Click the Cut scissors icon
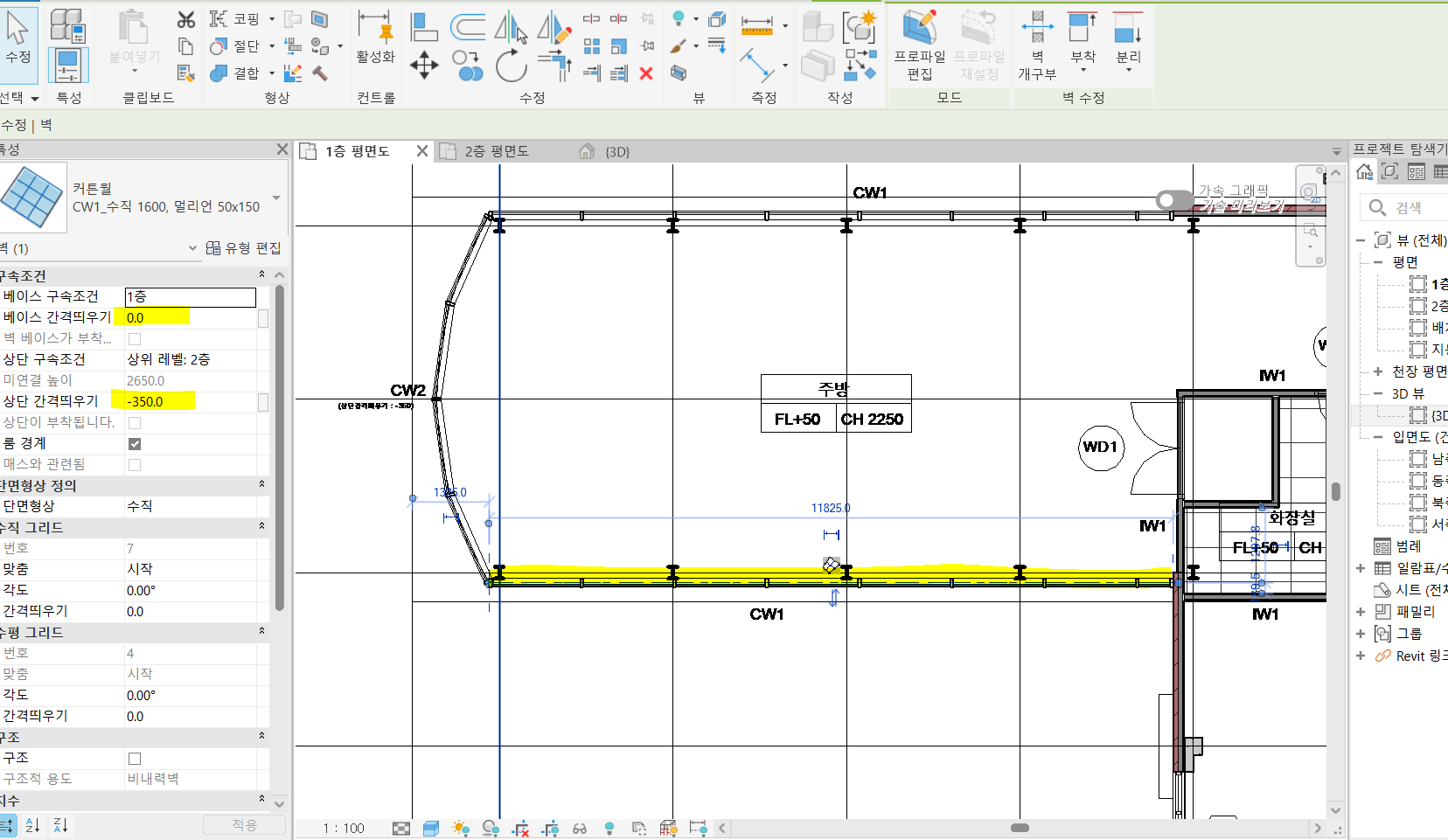Viewport: 1448px width, 840px height. 185,19
